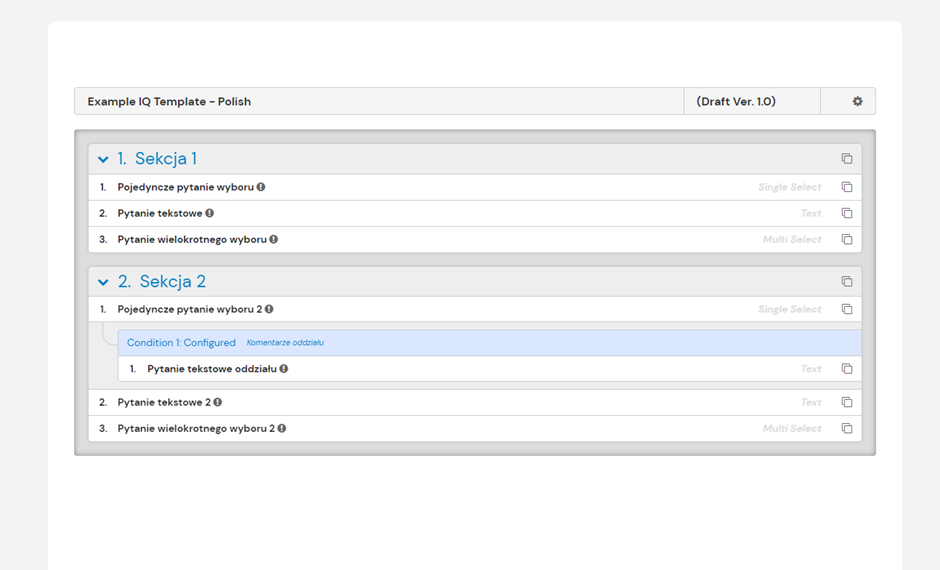Copy Pytanie wielokrotnego wyboru 2 question
Screen dimensions: 940x570
[847, 429]
